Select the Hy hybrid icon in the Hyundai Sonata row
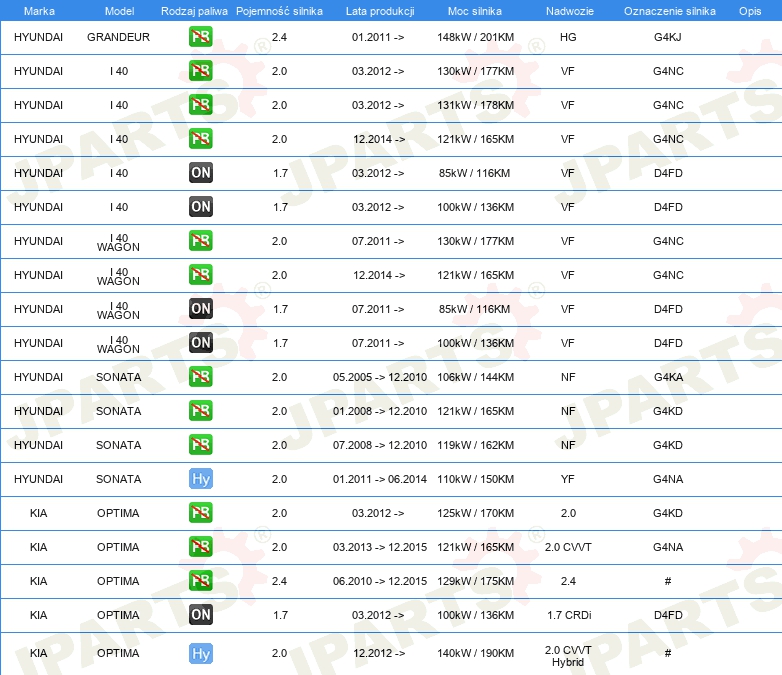Screen dimensions: 782x675 tap(201, 479)
